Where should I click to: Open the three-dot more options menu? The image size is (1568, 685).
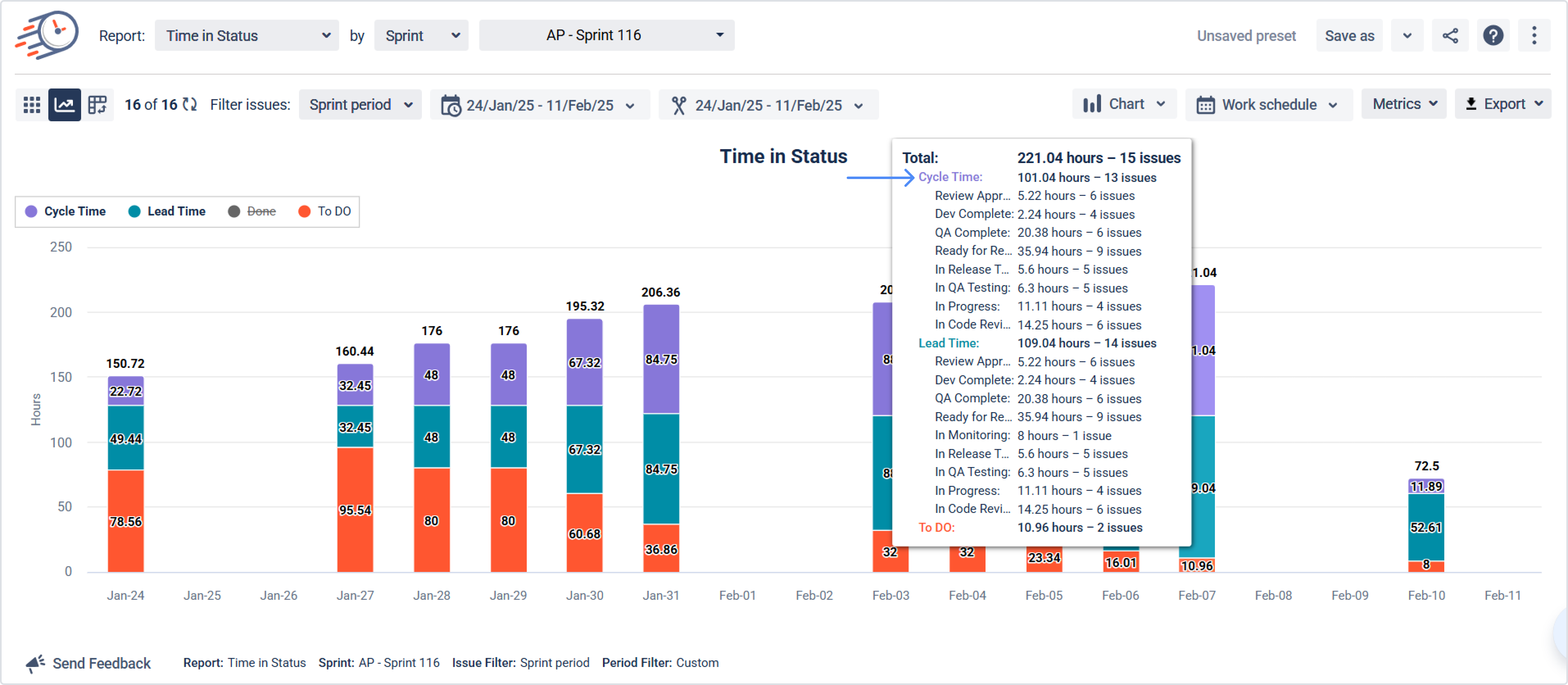(1534, 35)
